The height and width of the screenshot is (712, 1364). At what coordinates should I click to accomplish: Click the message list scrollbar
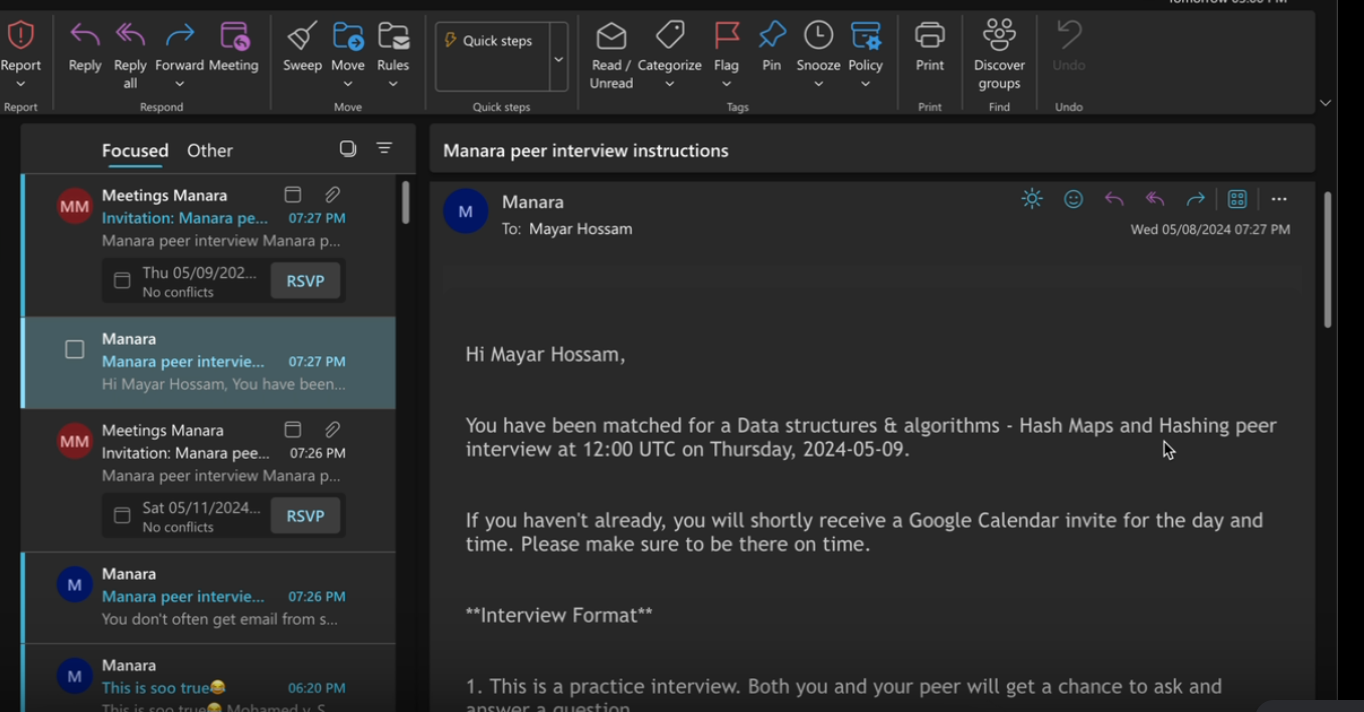point(405,203)
